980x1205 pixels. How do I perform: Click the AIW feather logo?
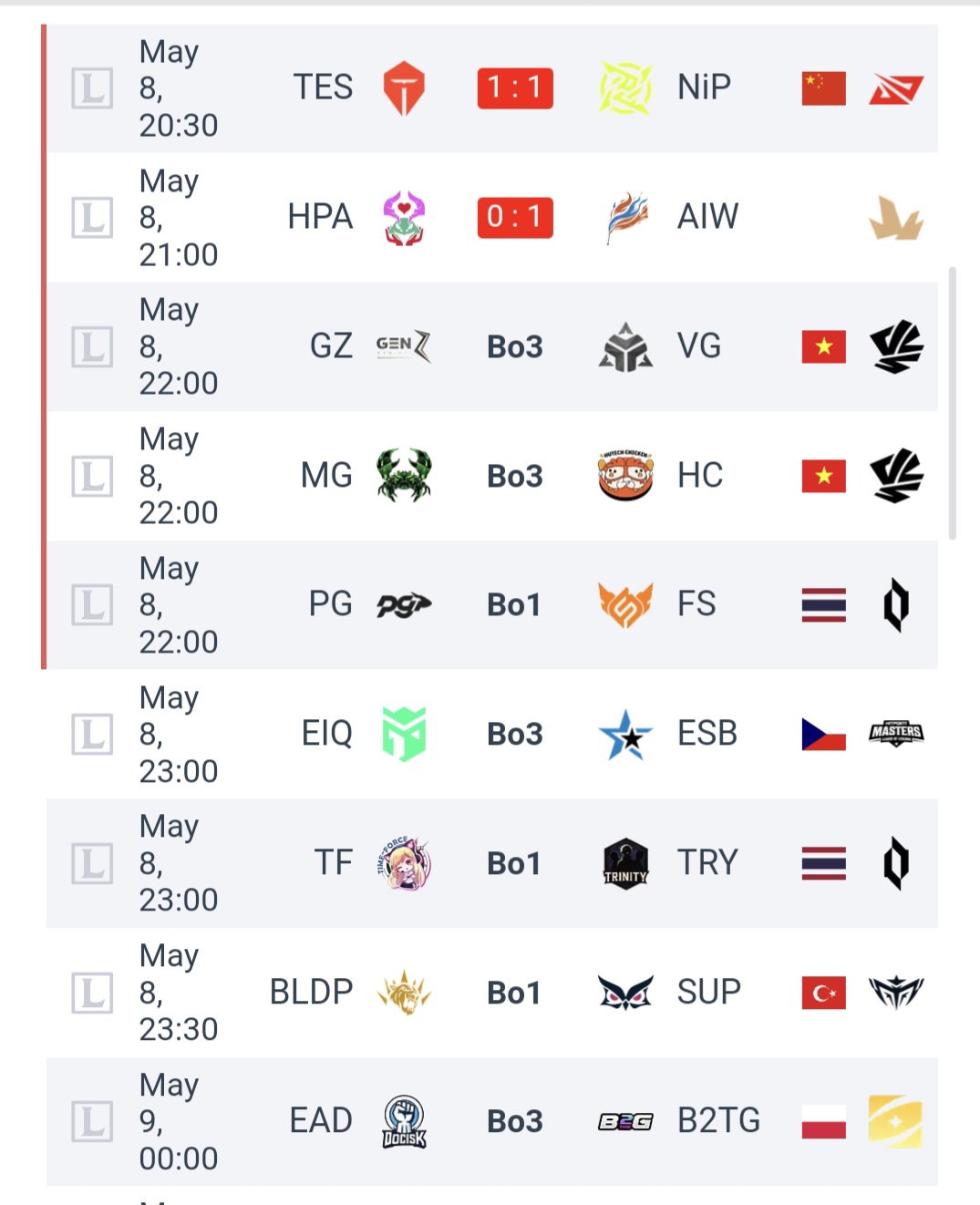click(625, 218)
